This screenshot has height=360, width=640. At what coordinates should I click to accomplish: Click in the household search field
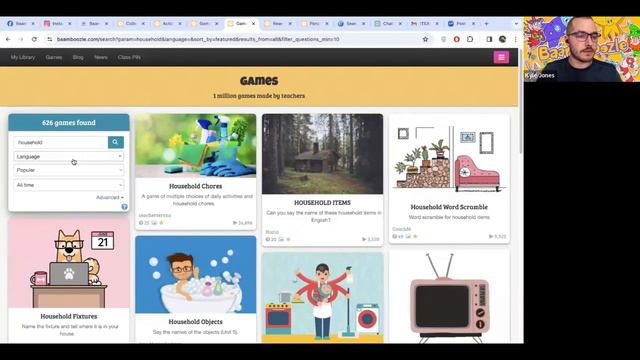coord(61,142)
